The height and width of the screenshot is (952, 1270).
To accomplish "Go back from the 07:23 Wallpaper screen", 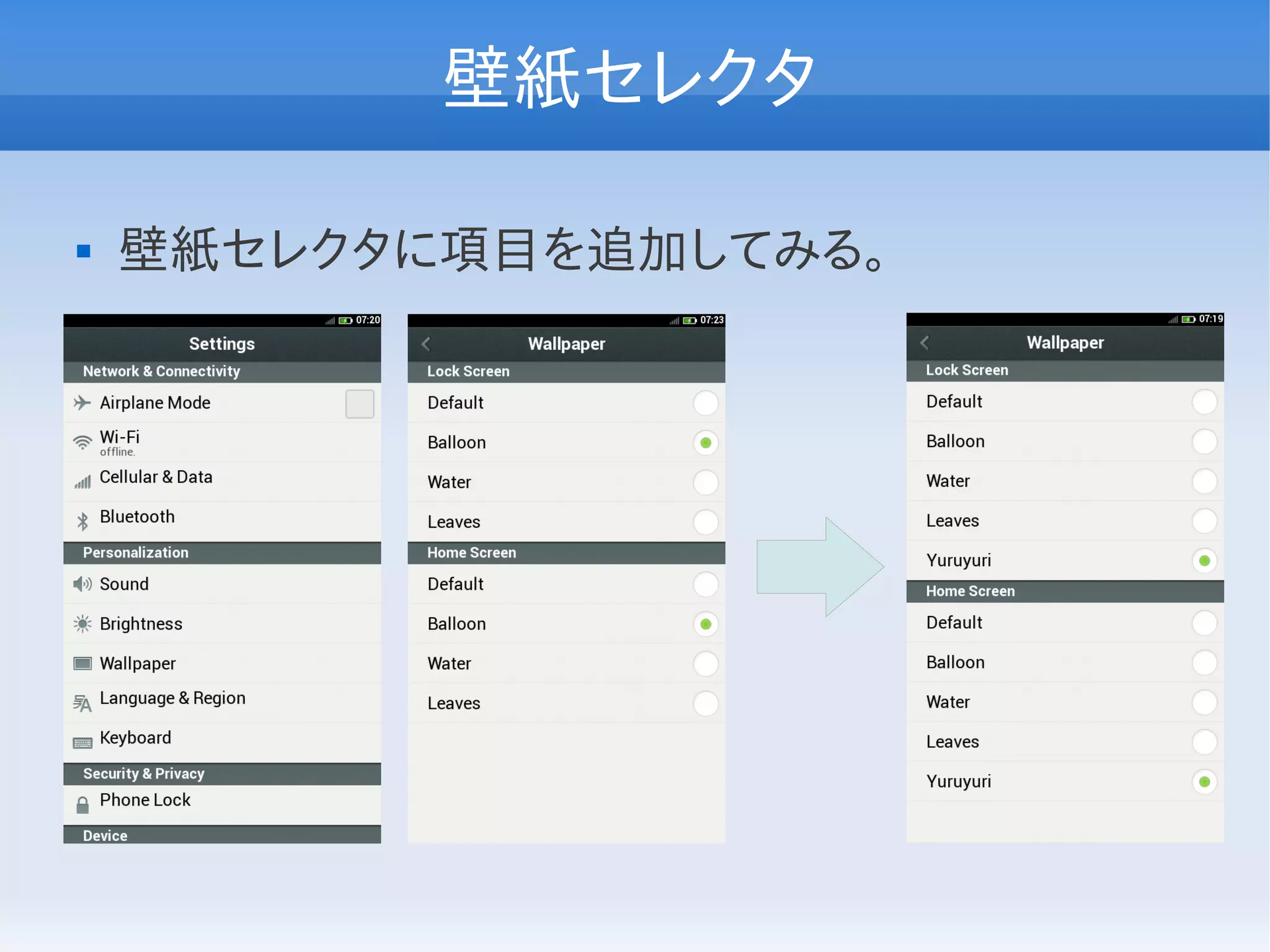I will [426, 344].
